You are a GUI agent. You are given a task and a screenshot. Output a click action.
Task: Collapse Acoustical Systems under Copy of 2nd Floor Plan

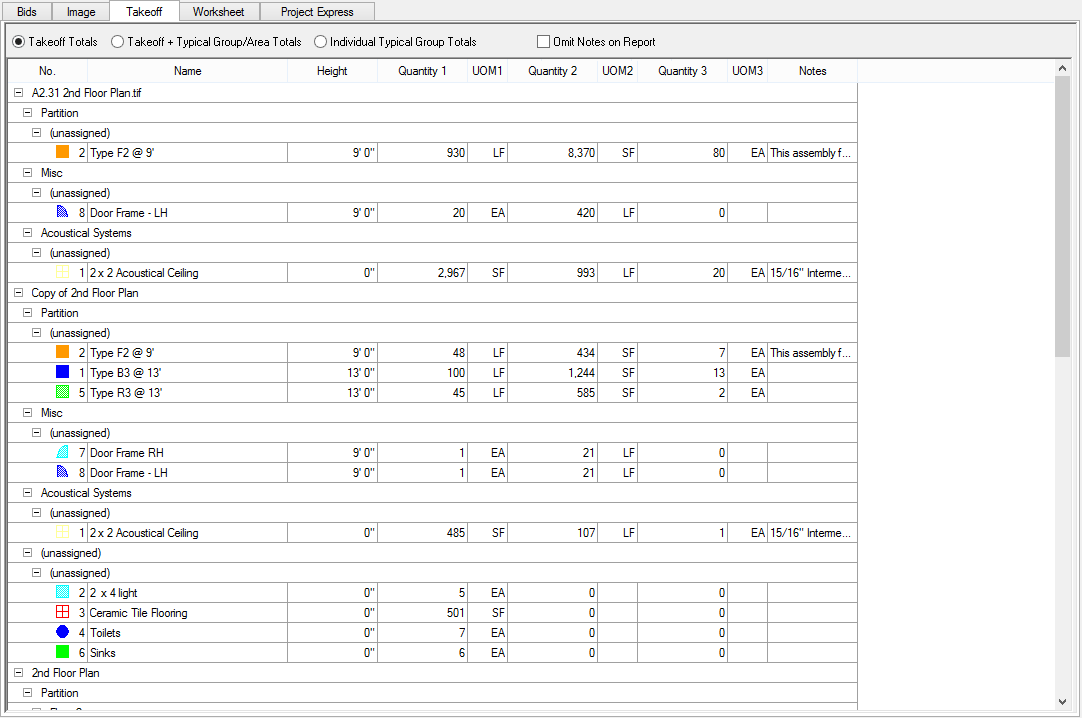click(x=28, y=492)
